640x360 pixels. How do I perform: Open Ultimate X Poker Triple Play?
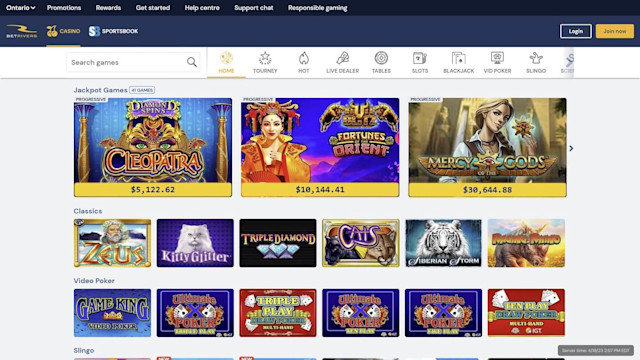coord(195,313)
